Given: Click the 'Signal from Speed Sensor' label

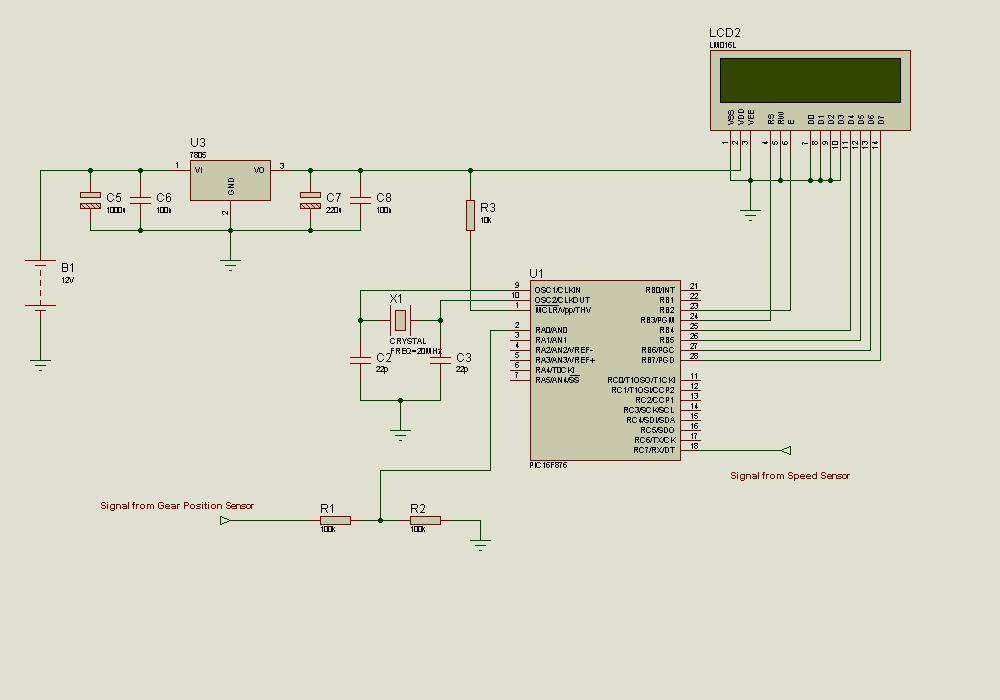Looking at the screenshot, I should [790, 476].
